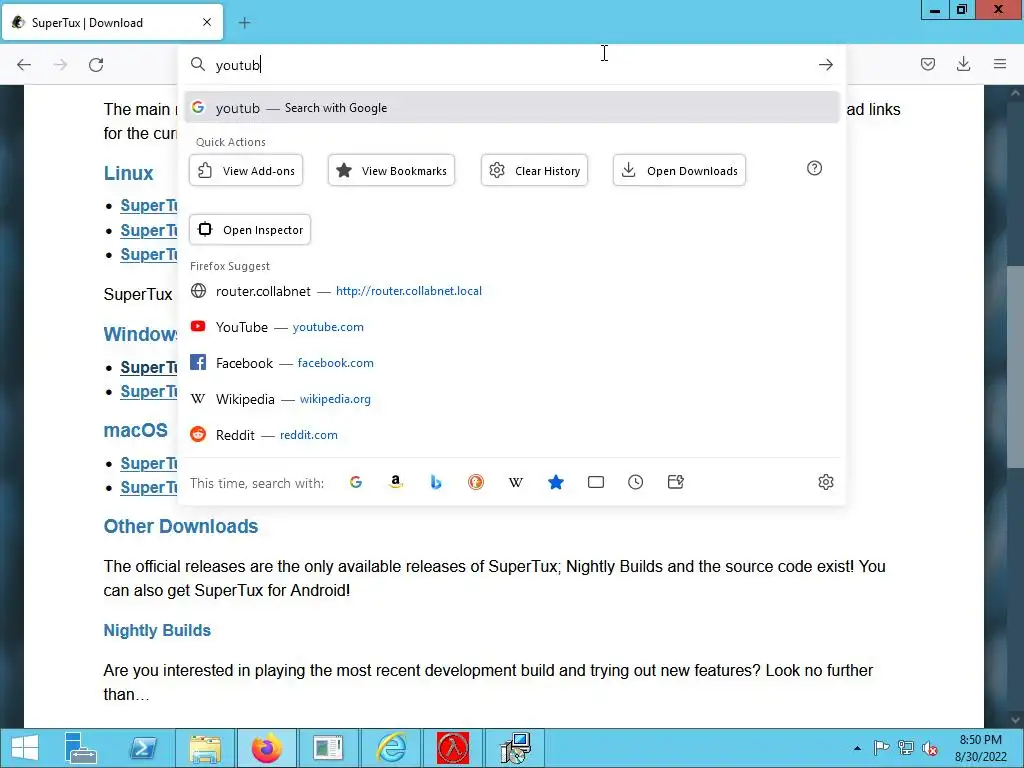Search in Bookmarks star icon
The height and width of the screenshot is (768, 1024).
coord(556,482)
